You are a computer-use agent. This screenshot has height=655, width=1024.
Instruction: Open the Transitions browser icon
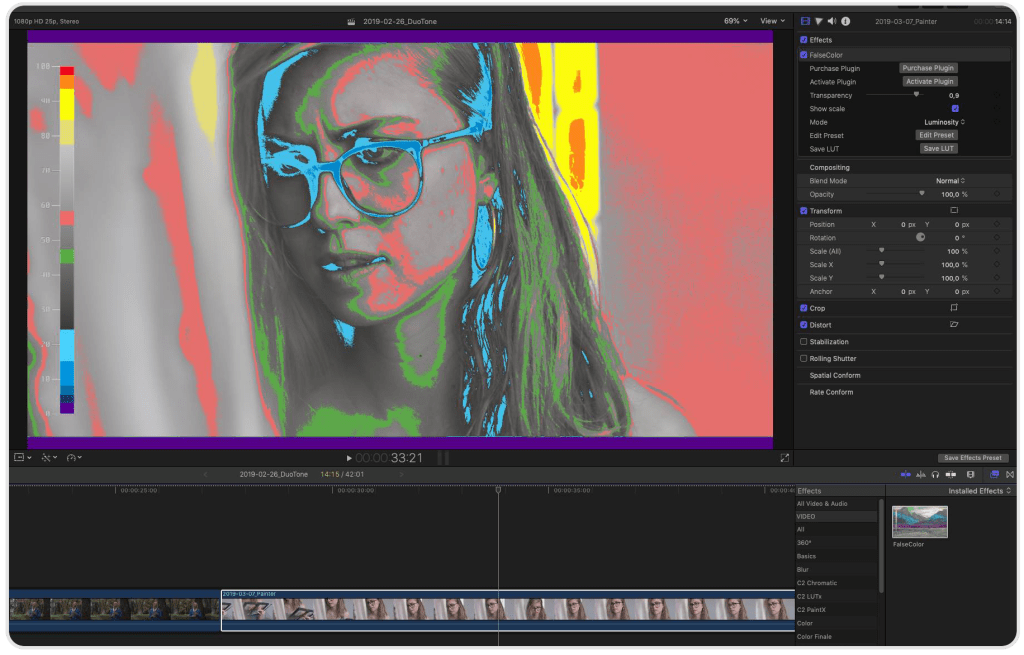coord(1010,474)
